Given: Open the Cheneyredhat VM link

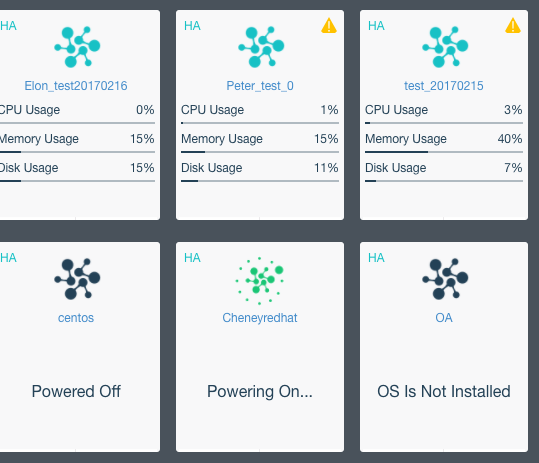Looking at the screenshot, I should click(x=260, y=318).
